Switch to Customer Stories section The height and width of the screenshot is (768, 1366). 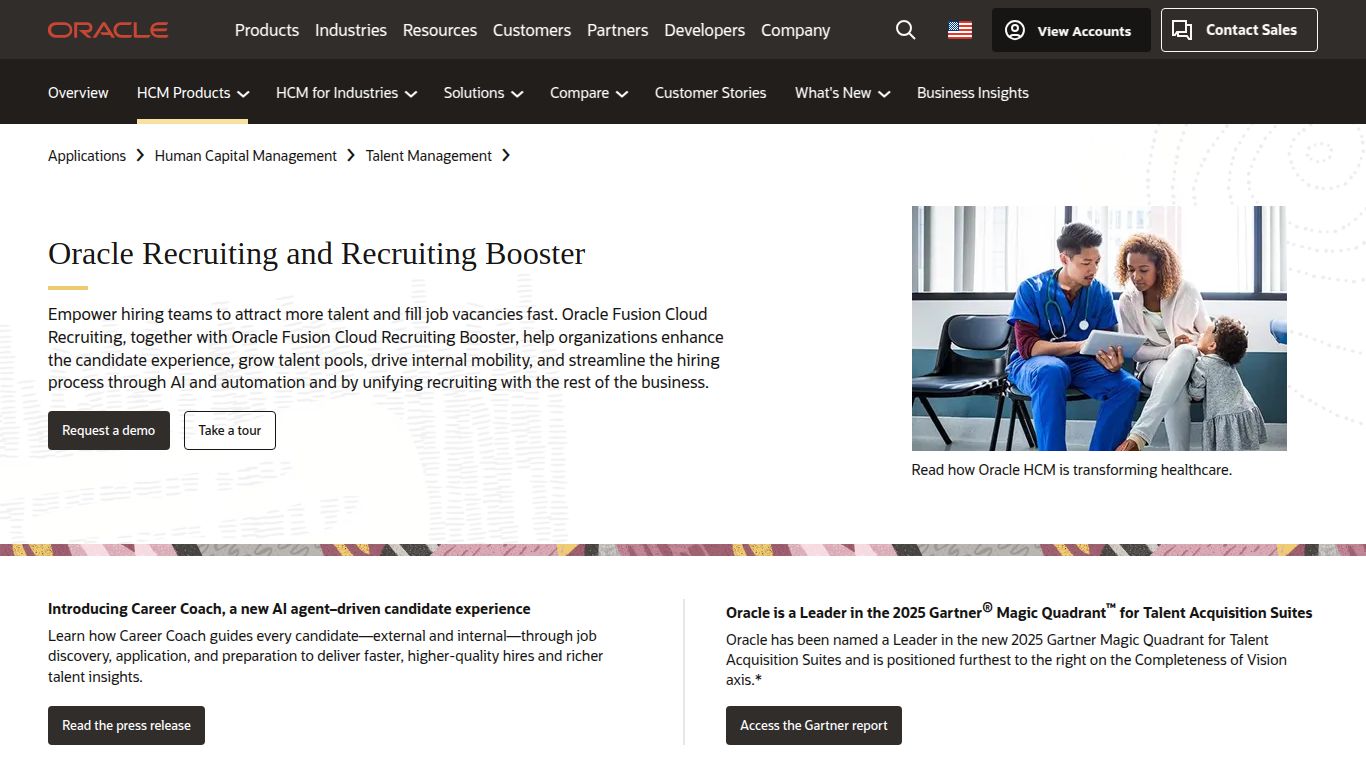point(710,92)
